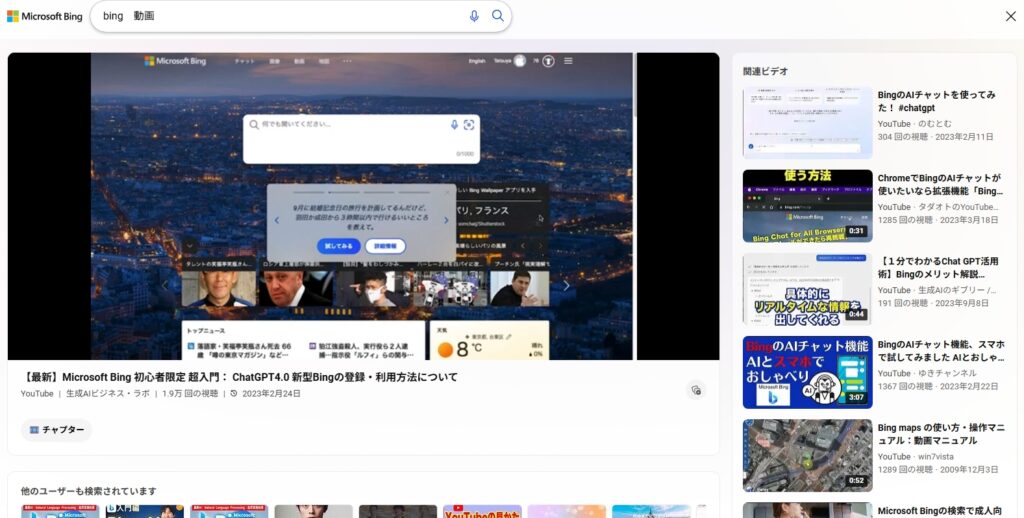Click the "Bing maps の使い方" video title

pyautogui.click(x=940, y=433)
